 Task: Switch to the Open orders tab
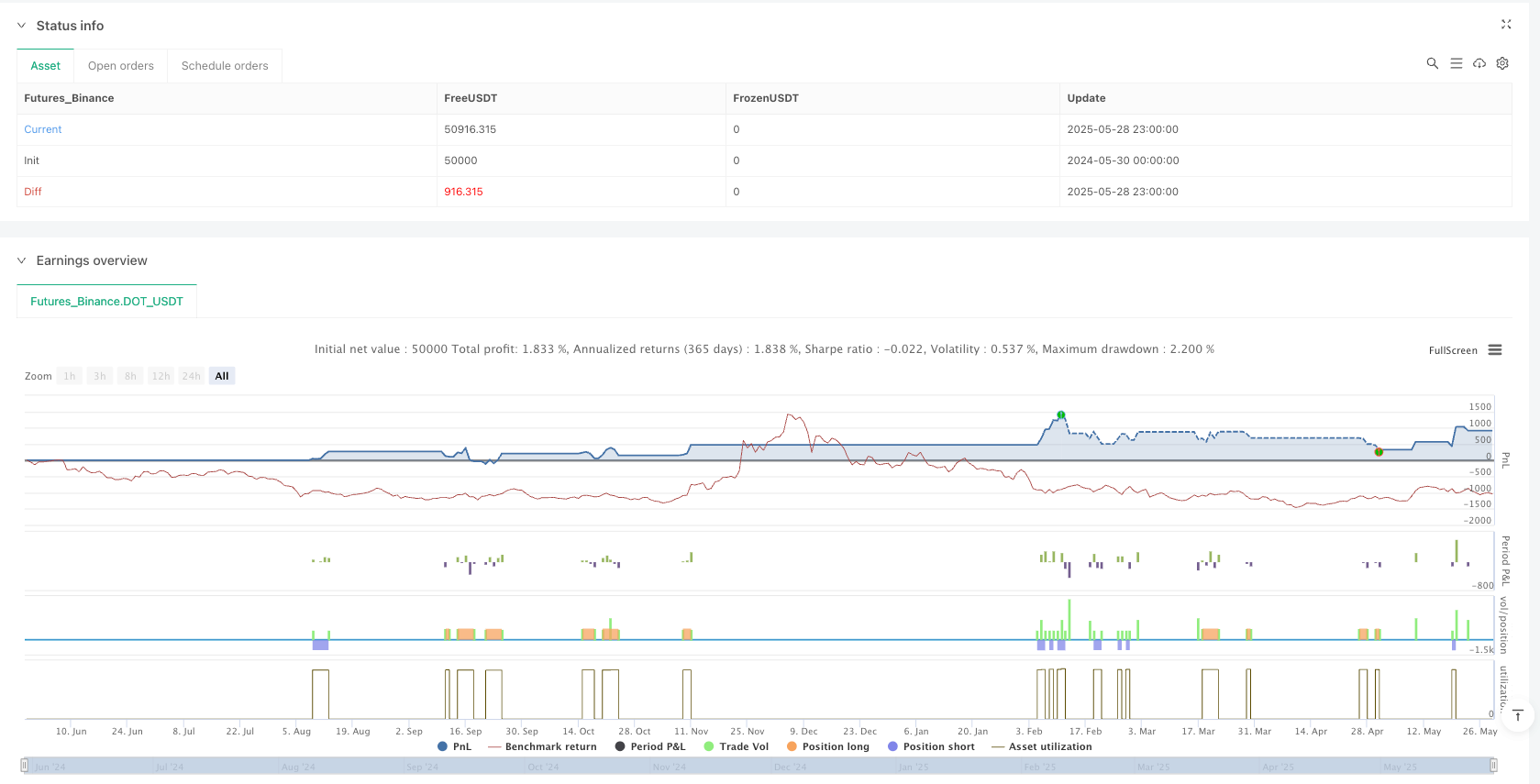[x=120, y=66]
